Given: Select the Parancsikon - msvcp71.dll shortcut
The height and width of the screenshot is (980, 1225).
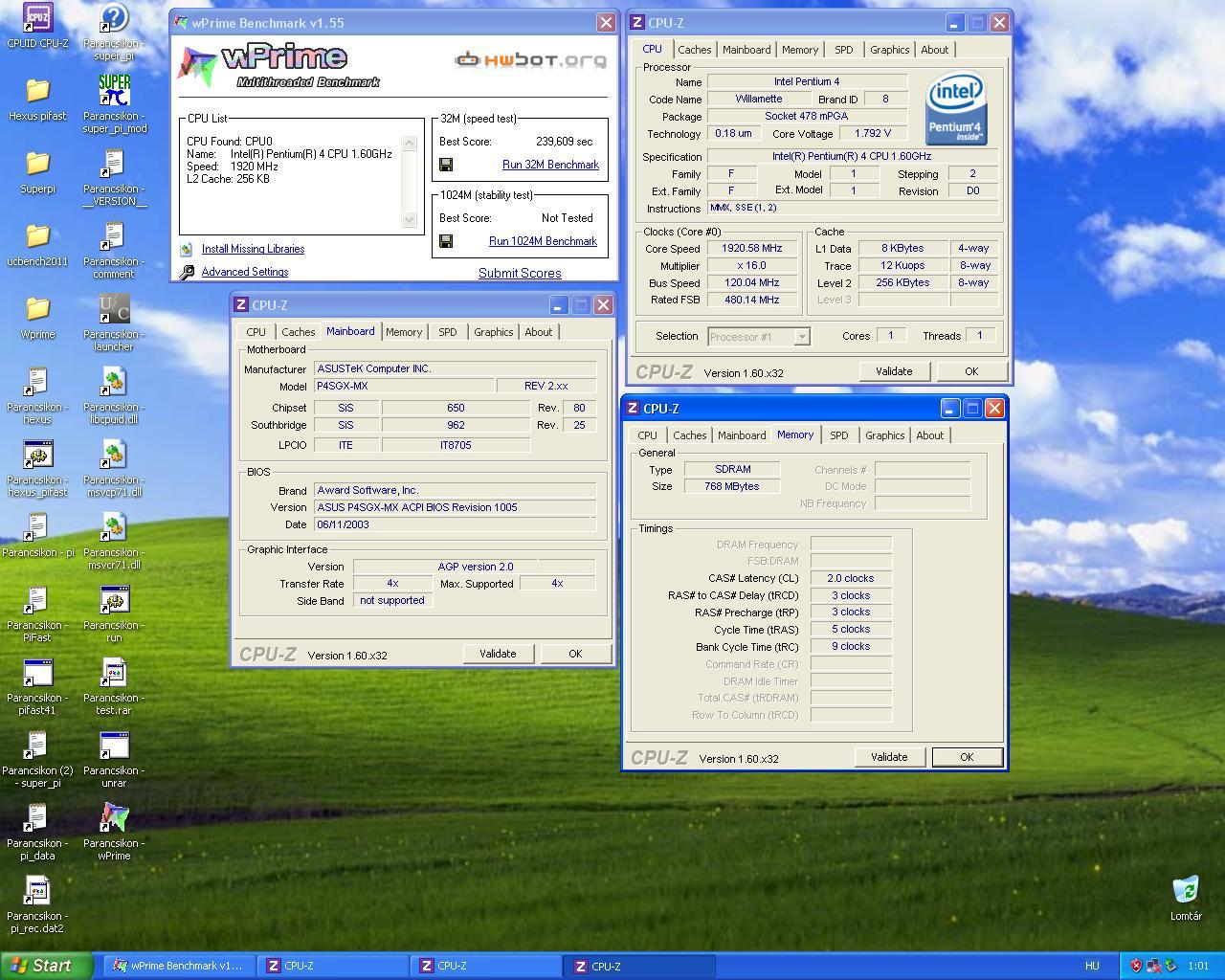Looking at the screenshot, I should pos(114,467).
